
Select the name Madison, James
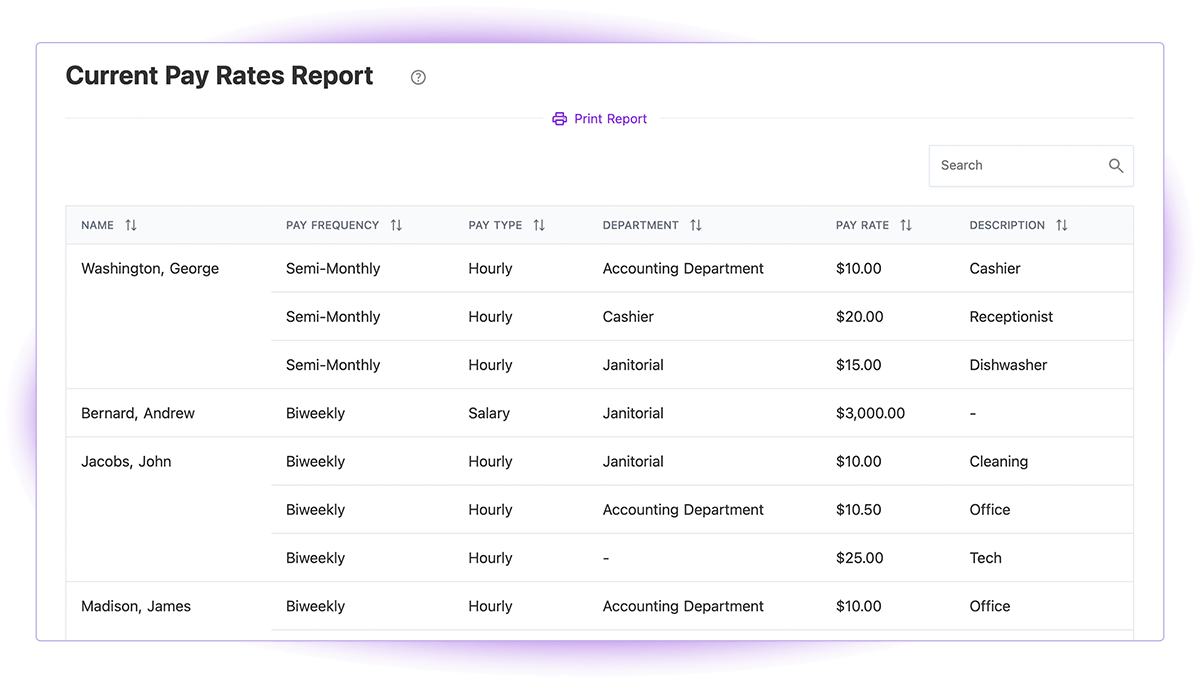pos(136,606)
